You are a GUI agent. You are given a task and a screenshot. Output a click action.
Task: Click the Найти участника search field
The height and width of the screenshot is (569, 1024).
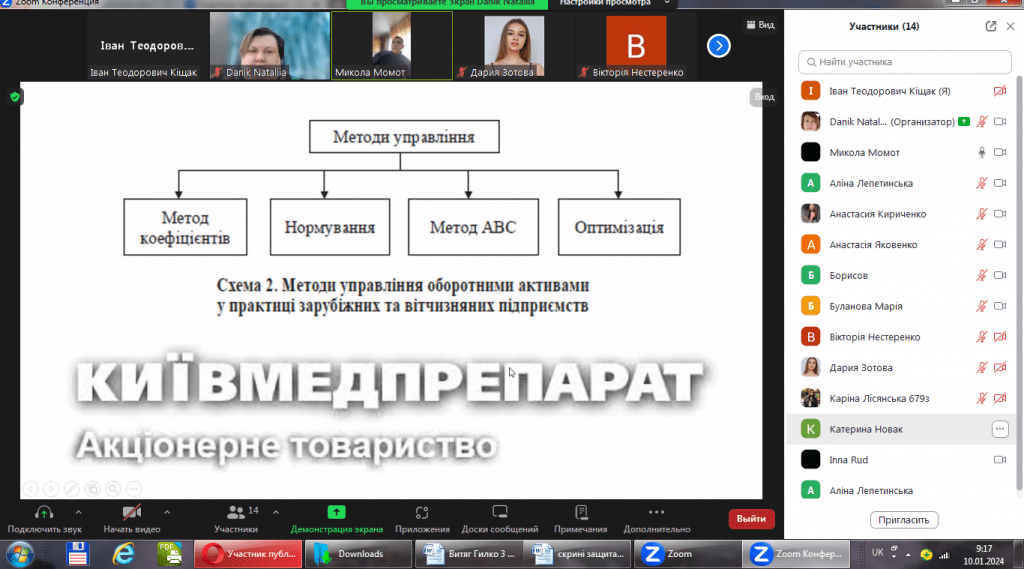pos(904,62)
